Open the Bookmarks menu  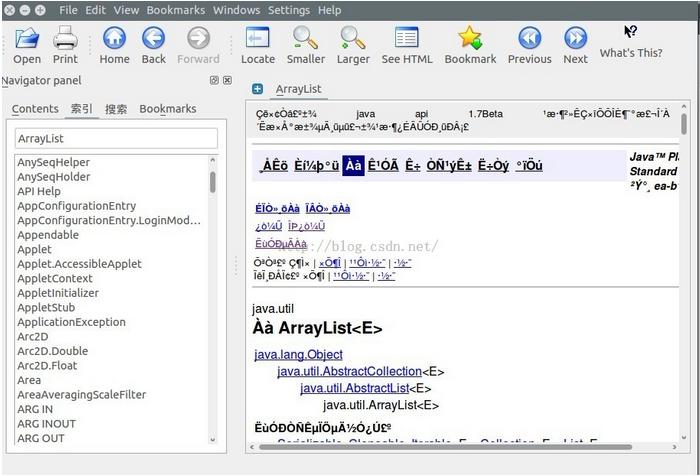point(175,10)
